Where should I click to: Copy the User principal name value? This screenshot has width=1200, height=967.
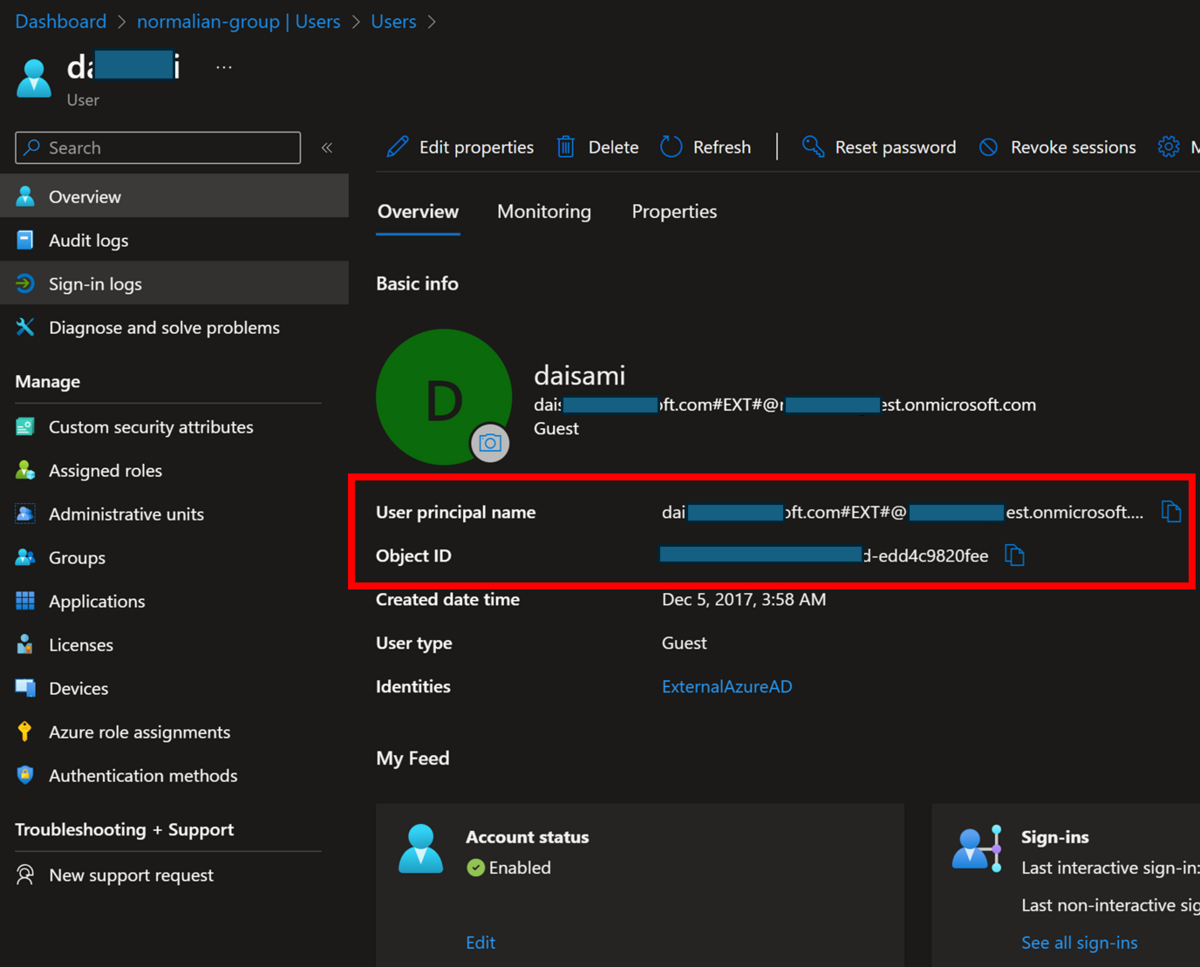tap(1171, 512)
